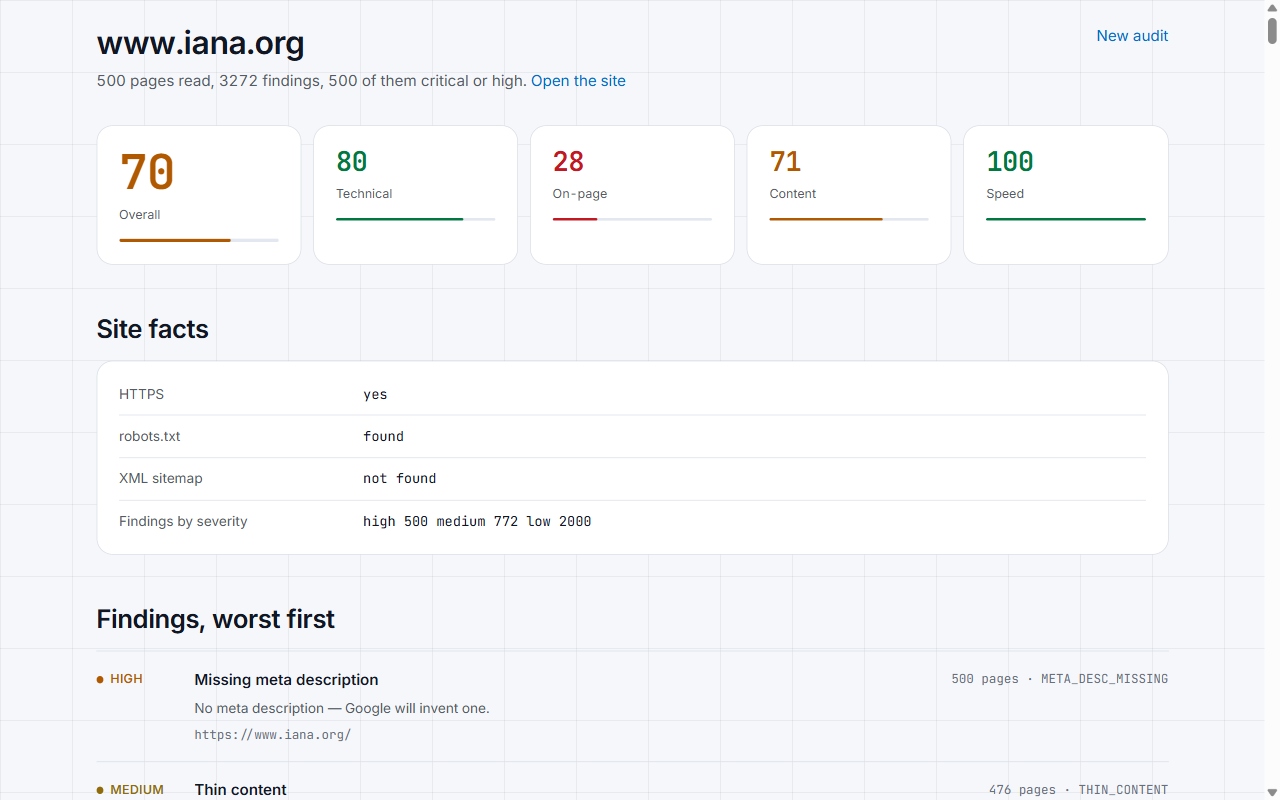Click "No meta description — Google will invent one."

point(342,708)
